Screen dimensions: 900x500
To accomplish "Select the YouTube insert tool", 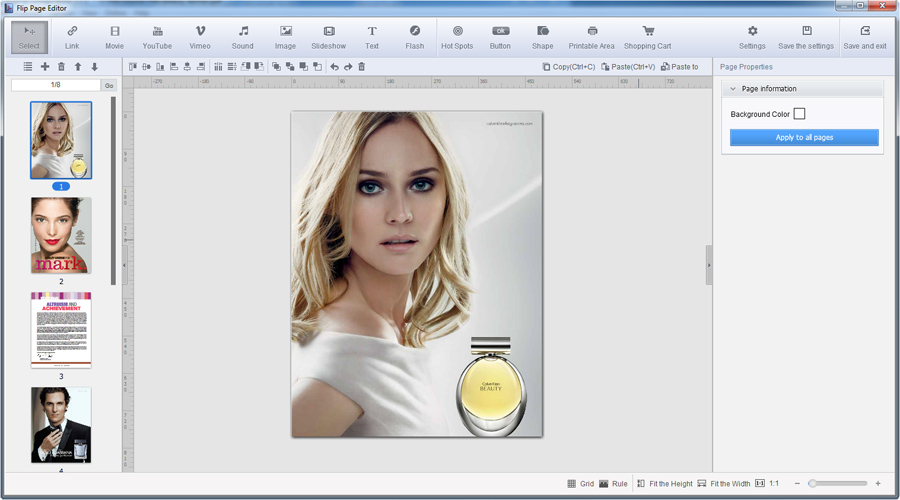I will [157, 37].
